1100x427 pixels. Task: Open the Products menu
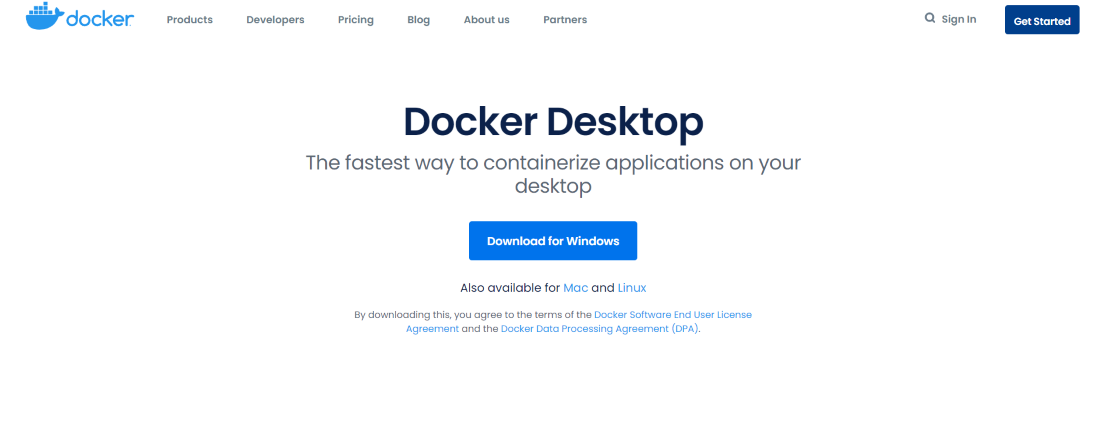[189, 20]
